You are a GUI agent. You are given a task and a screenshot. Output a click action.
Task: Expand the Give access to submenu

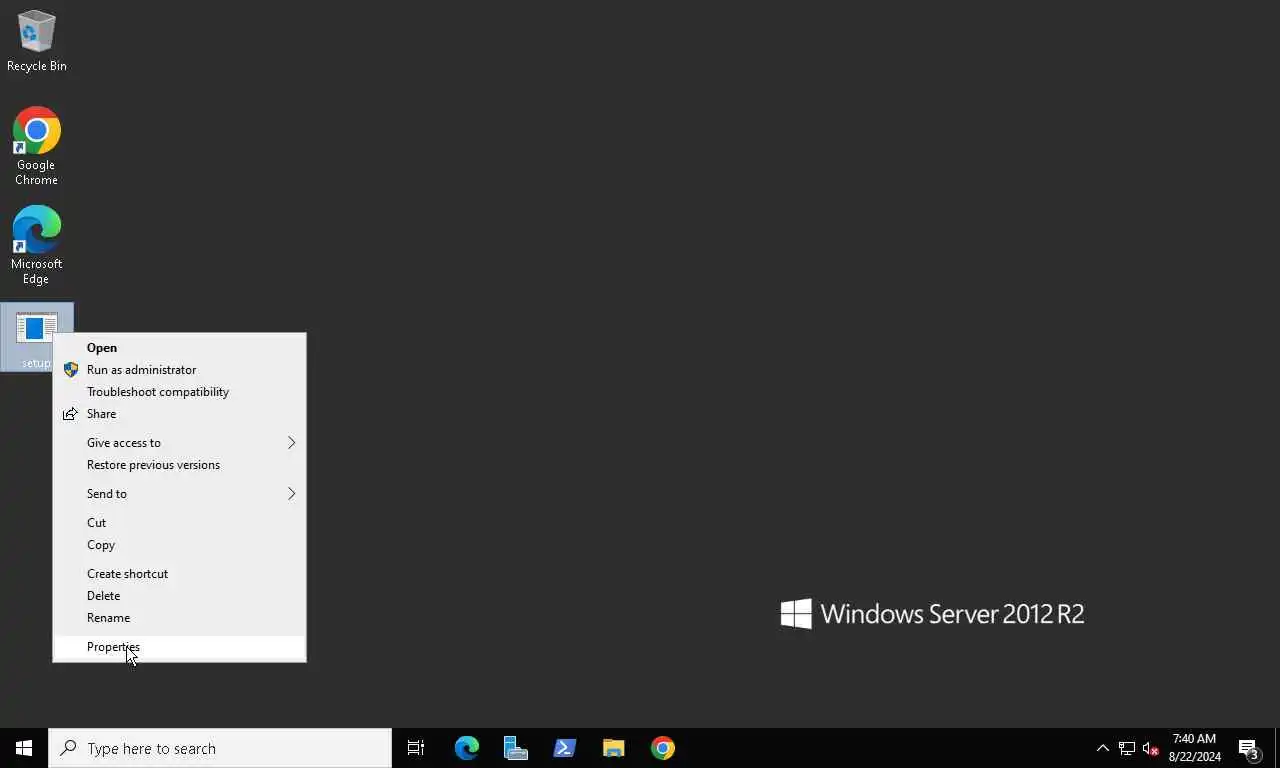[x=179, y=443]
